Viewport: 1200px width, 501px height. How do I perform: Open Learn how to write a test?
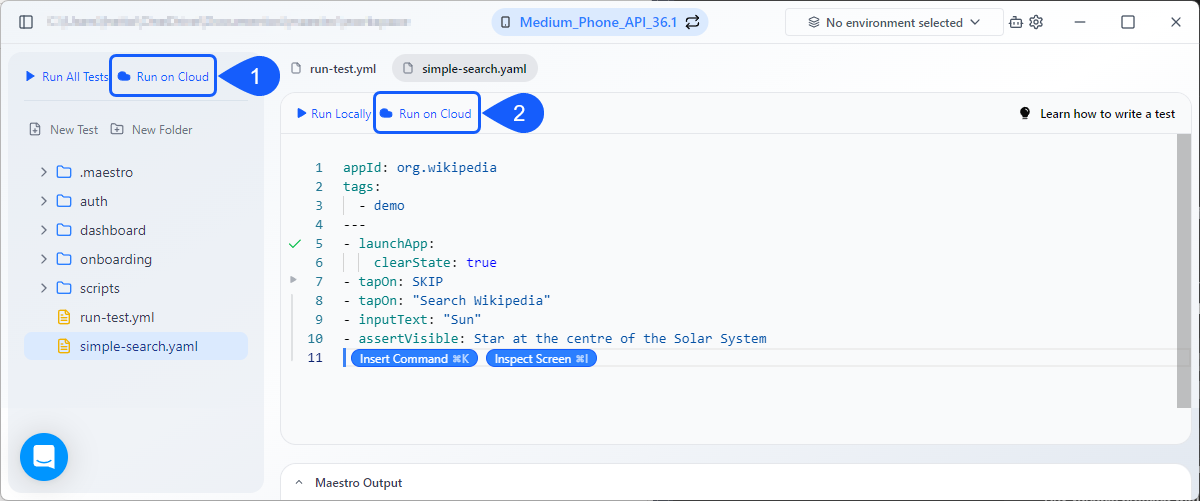point(1097,114)
